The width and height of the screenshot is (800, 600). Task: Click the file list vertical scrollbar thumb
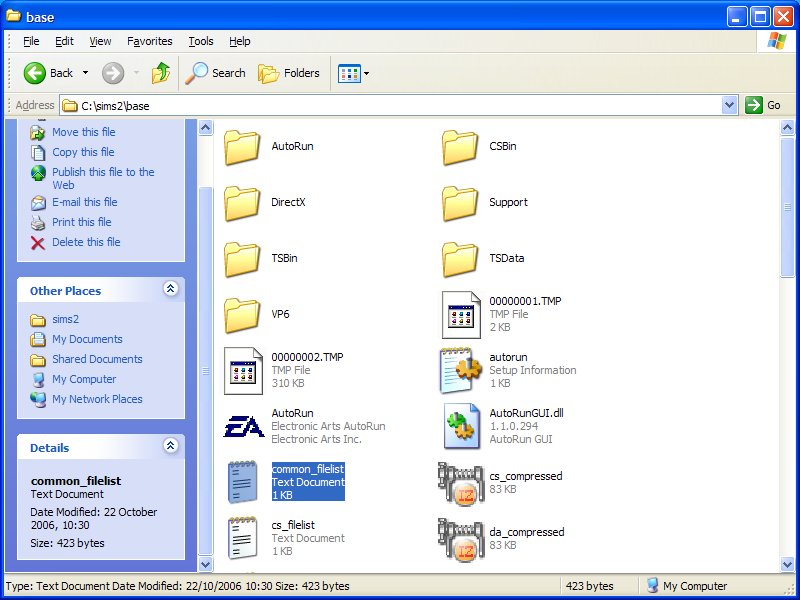point(787,207)
